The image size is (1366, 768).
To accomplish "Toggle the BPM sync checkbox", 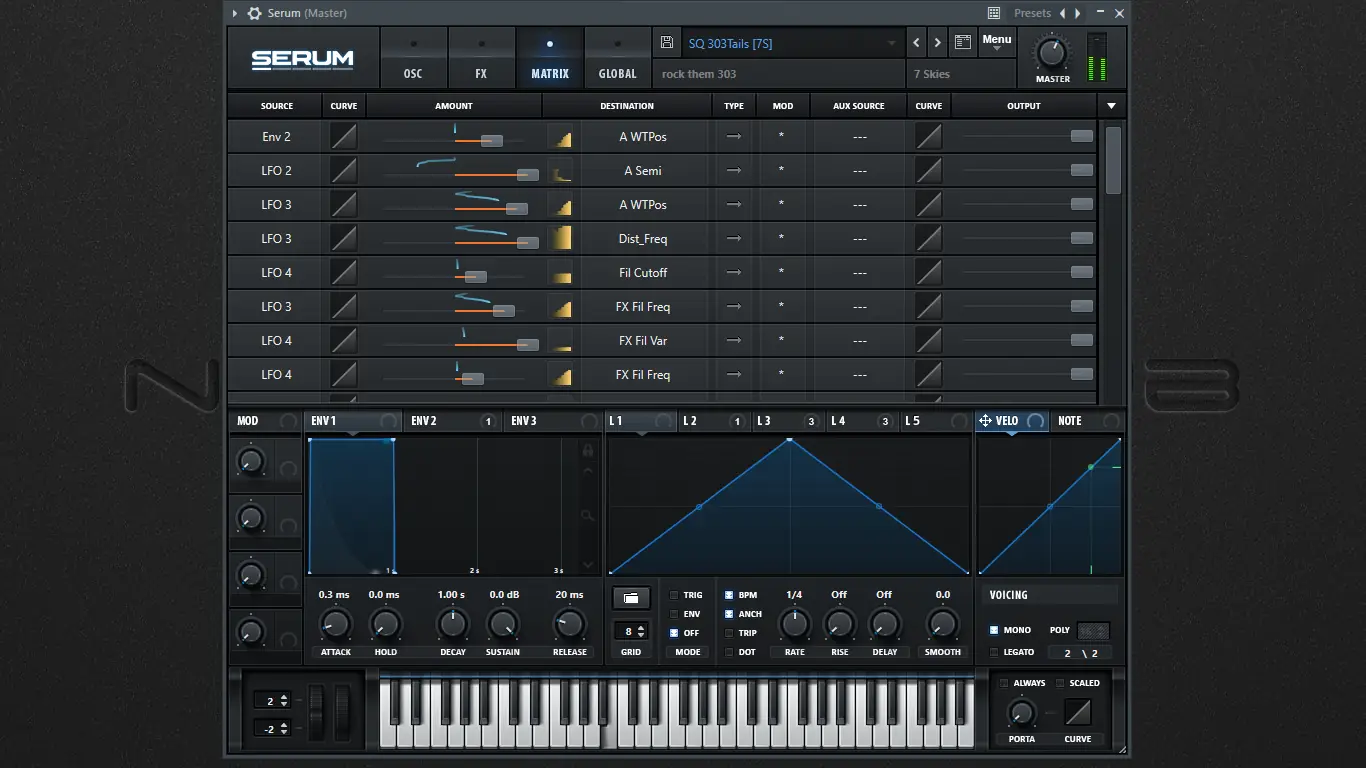I will click(729, 595).
